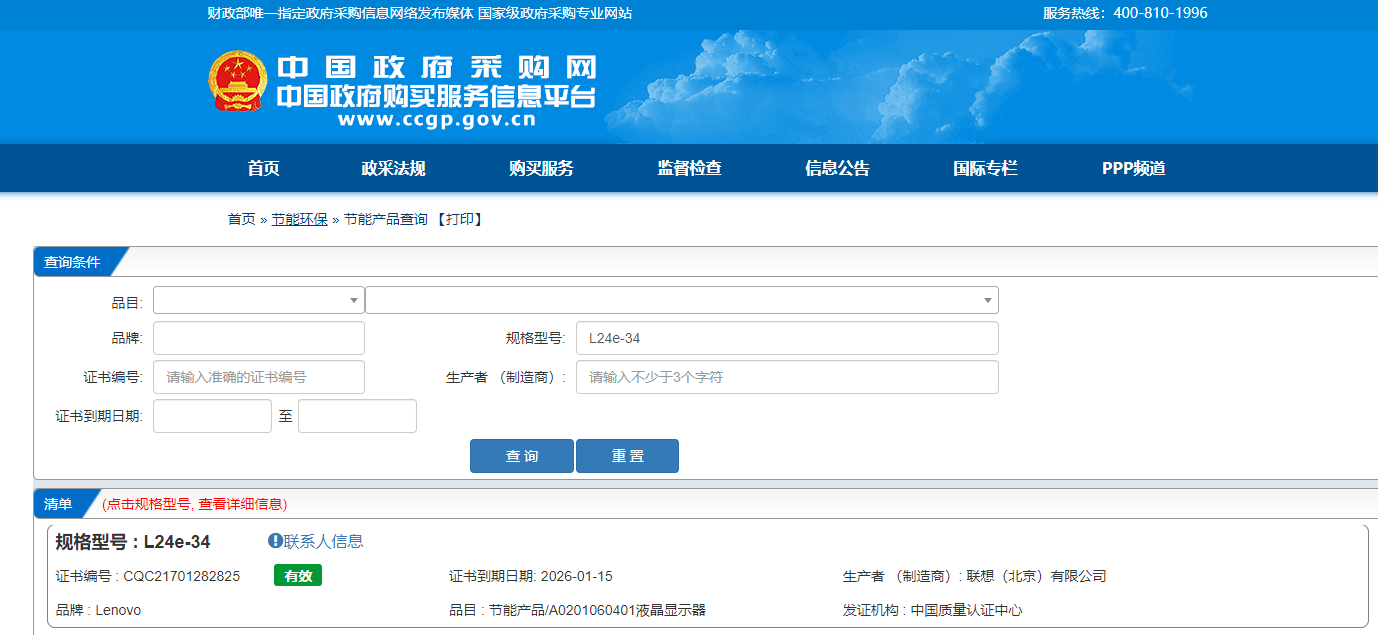Viewport: 1378px width, 635px height.
Task: Click the 中国政府购买服务信息平台 subtitle
Action: [x=437, y=96]
